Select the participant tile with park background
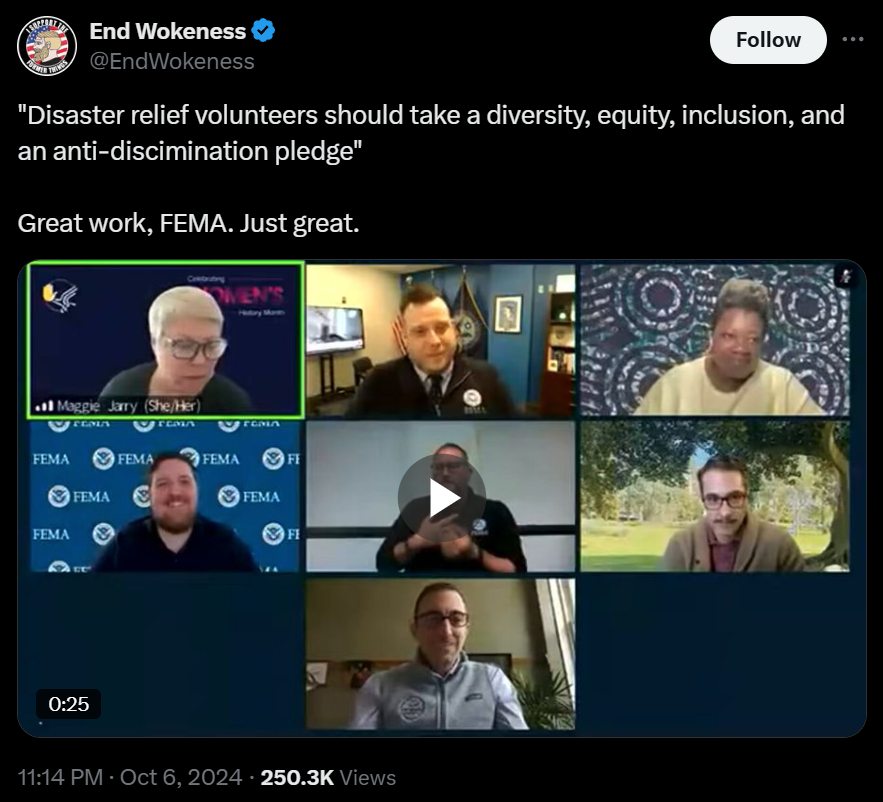883x802 pixels. point(715,497)
